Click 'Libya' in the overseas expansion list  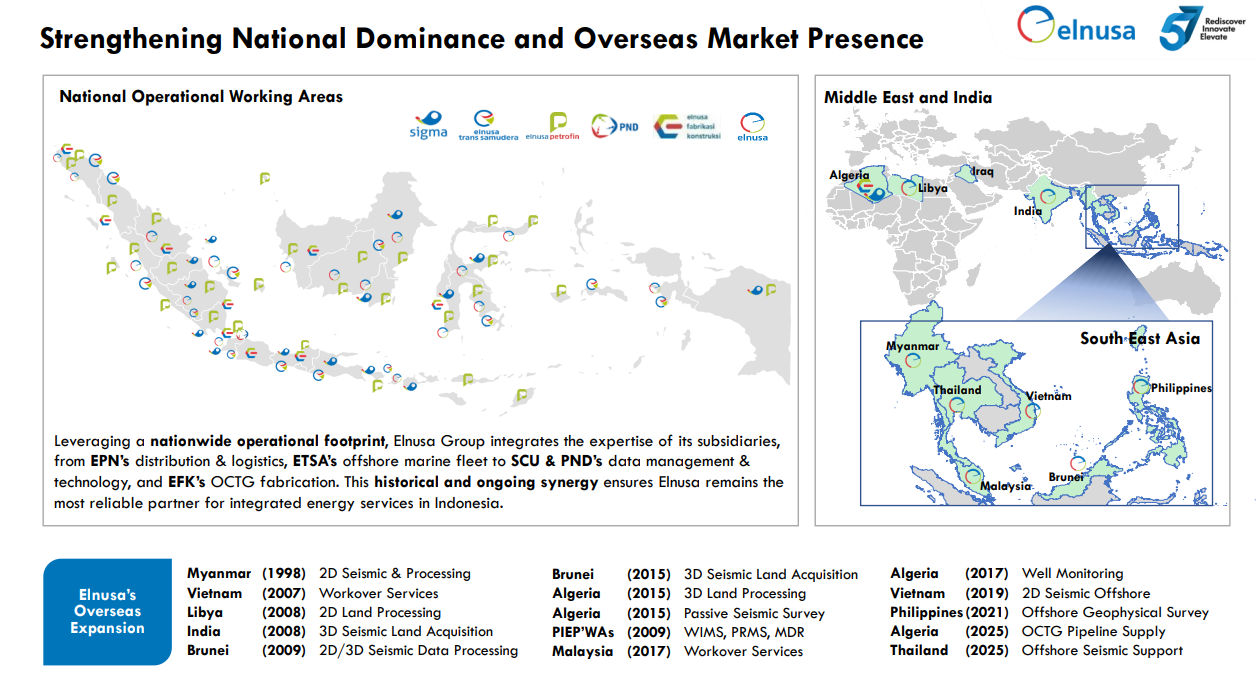coord(205,612)
